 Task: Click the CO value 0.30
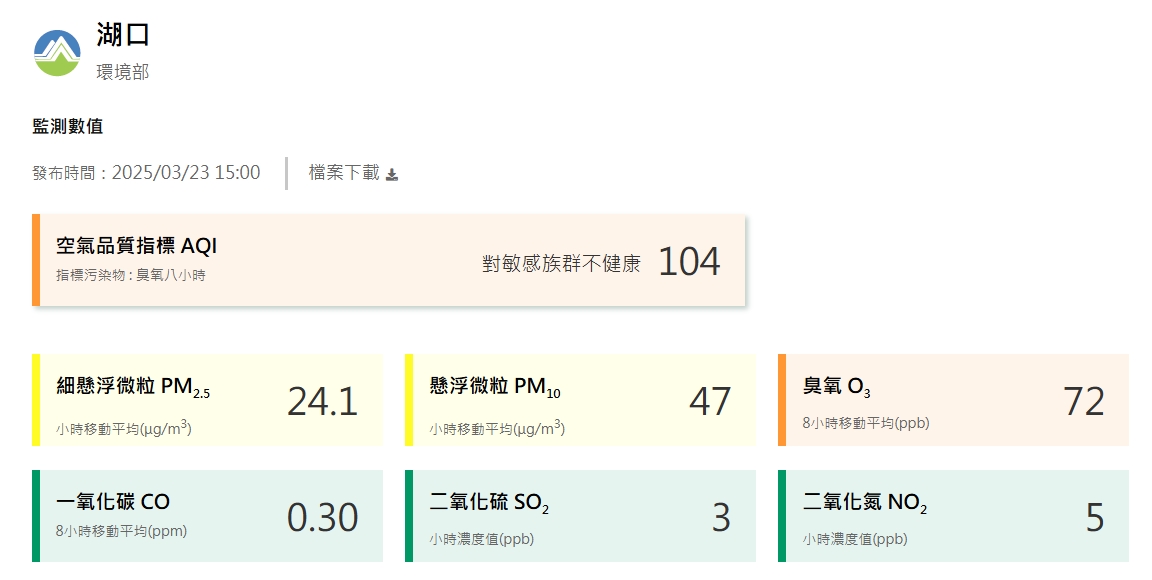pos(323,518)
